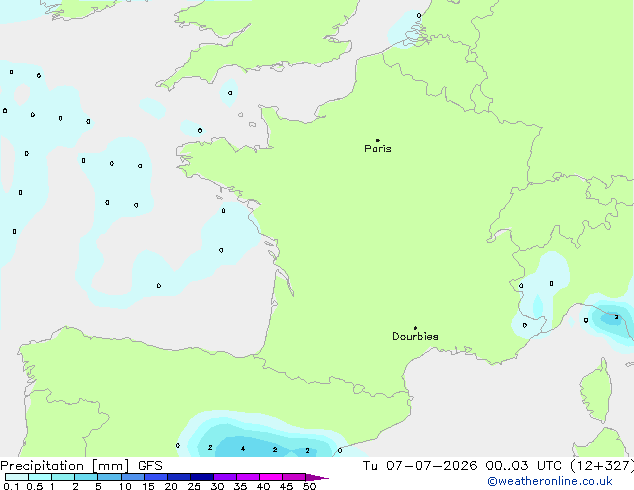Select the 1–2 mm legend swatch
Screen dimensions: 634x490
point(63,477)
